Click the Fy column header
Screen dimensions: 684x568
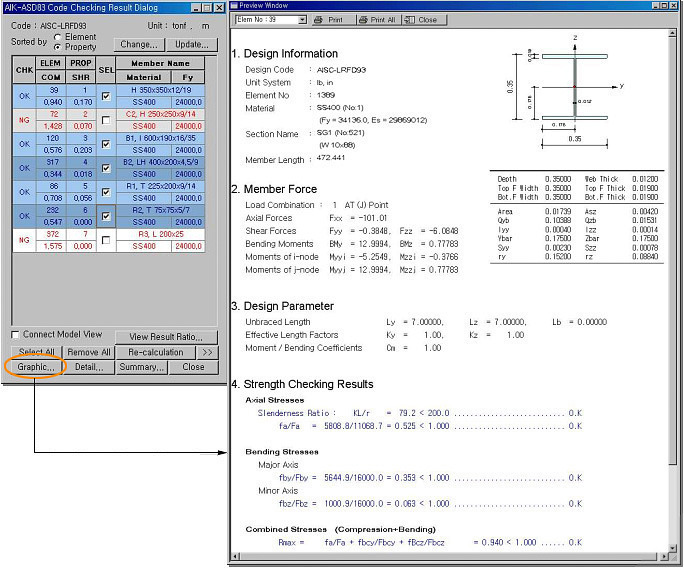(188, 77)
